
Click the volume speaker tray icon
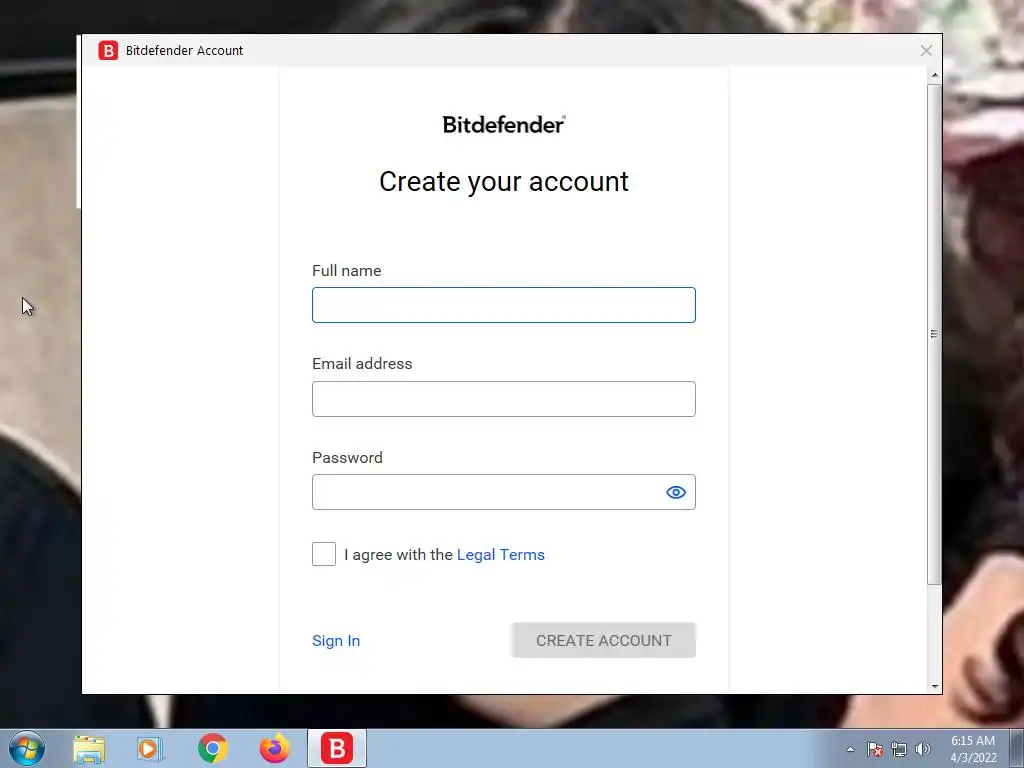click(x=923, y=749)
